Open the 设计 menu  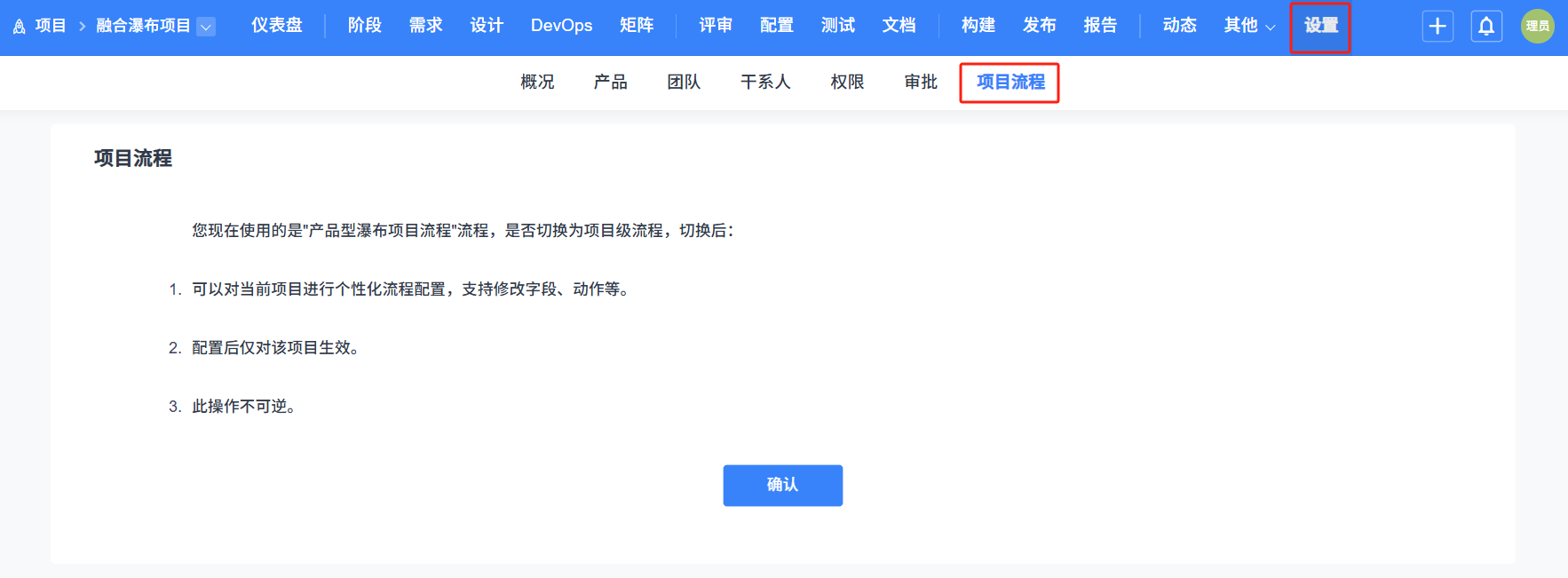tap(487, 26)
